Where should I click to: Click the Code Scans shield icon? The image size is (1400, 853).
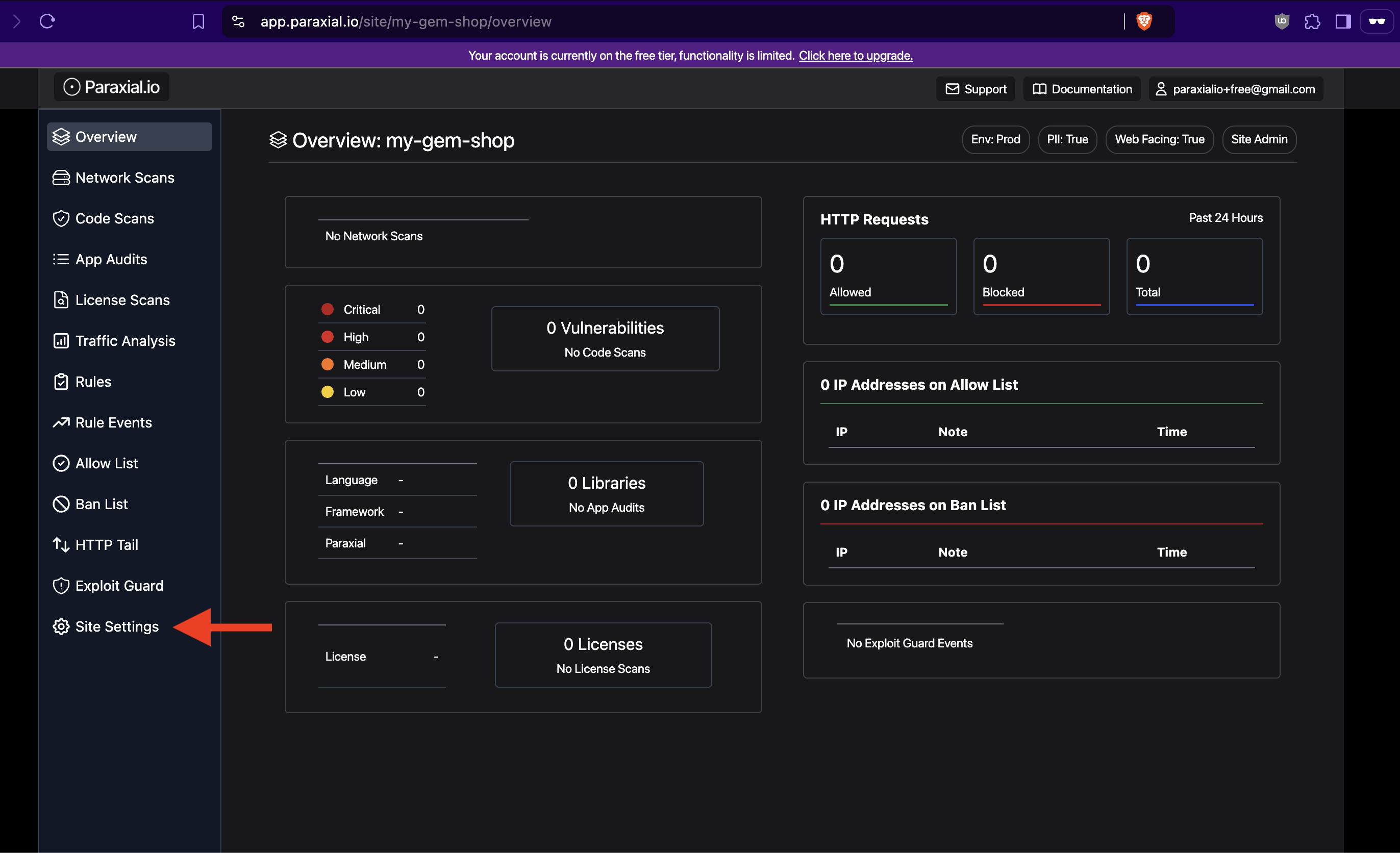click(61, 219)
